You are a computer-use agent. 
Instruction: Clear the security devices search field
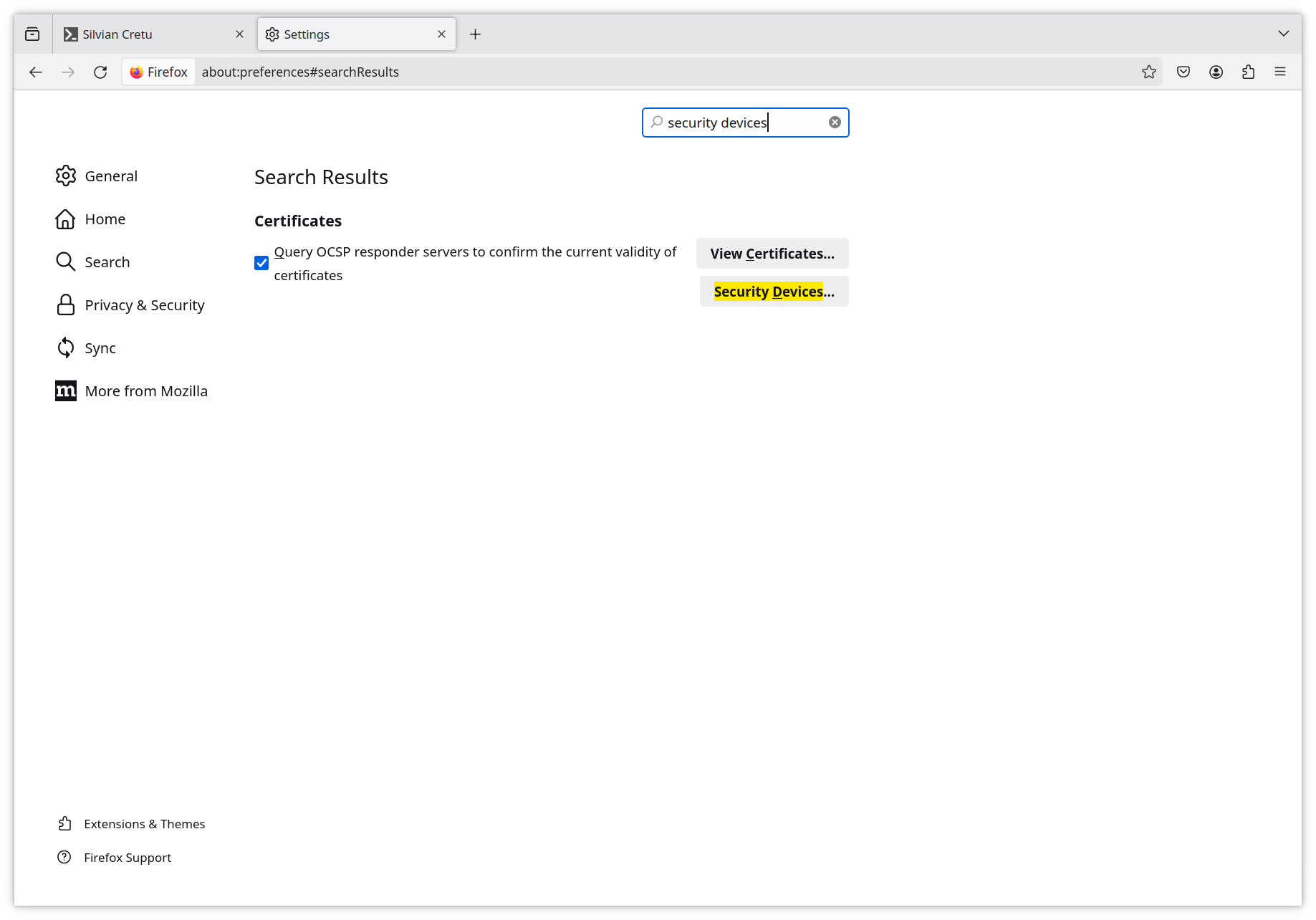pyautogui.click(x=834, y=122)
